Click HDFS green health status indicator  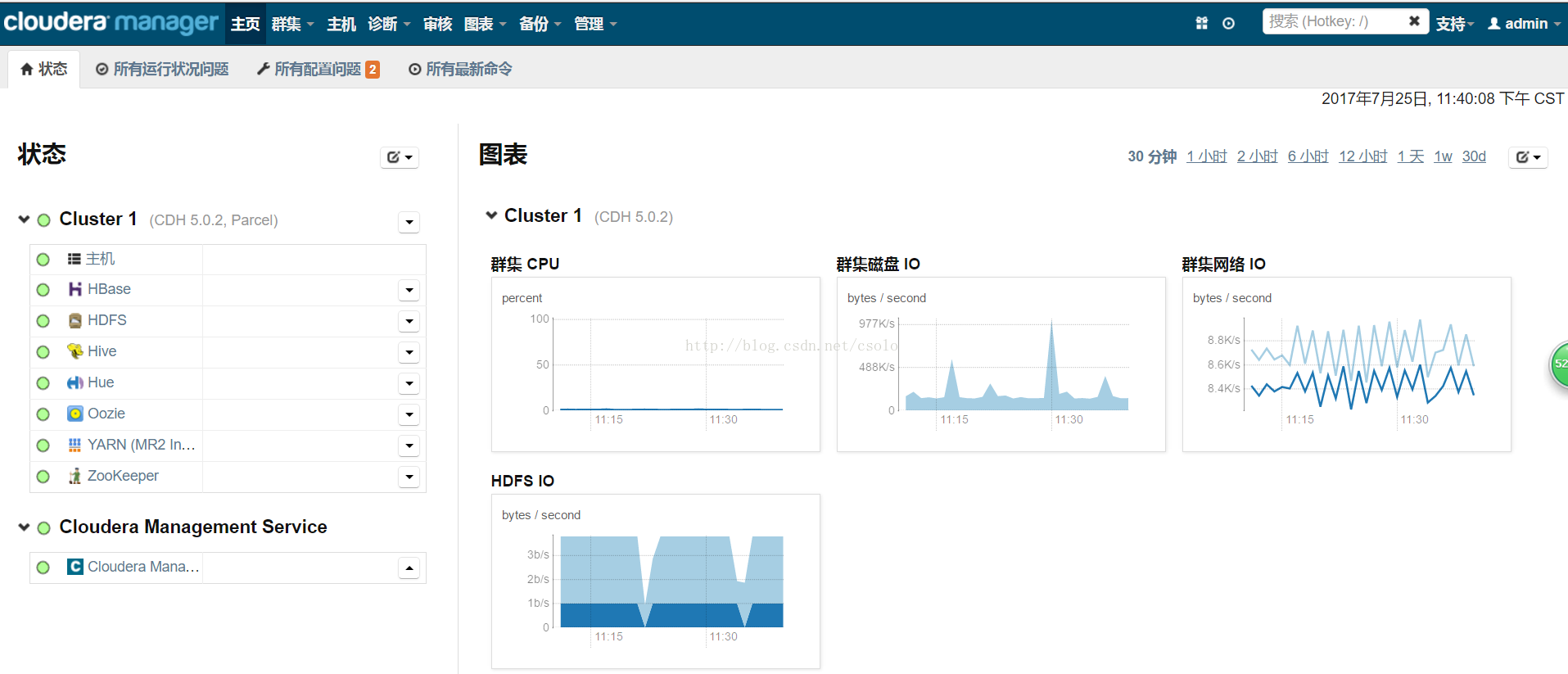43,321
